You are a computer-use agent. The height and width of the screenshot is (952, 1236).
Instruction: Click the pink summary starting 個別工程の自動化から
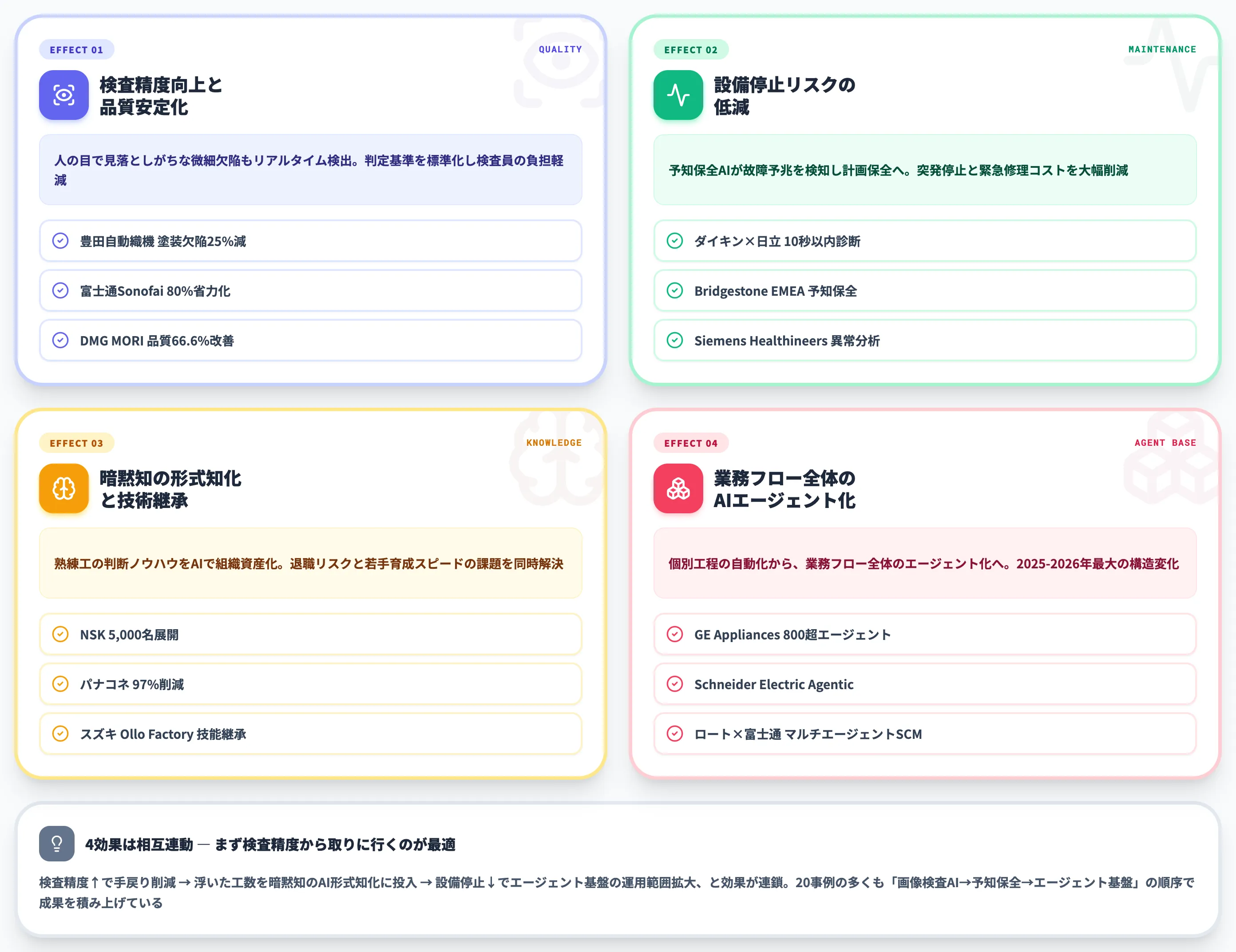pos(925,563)
